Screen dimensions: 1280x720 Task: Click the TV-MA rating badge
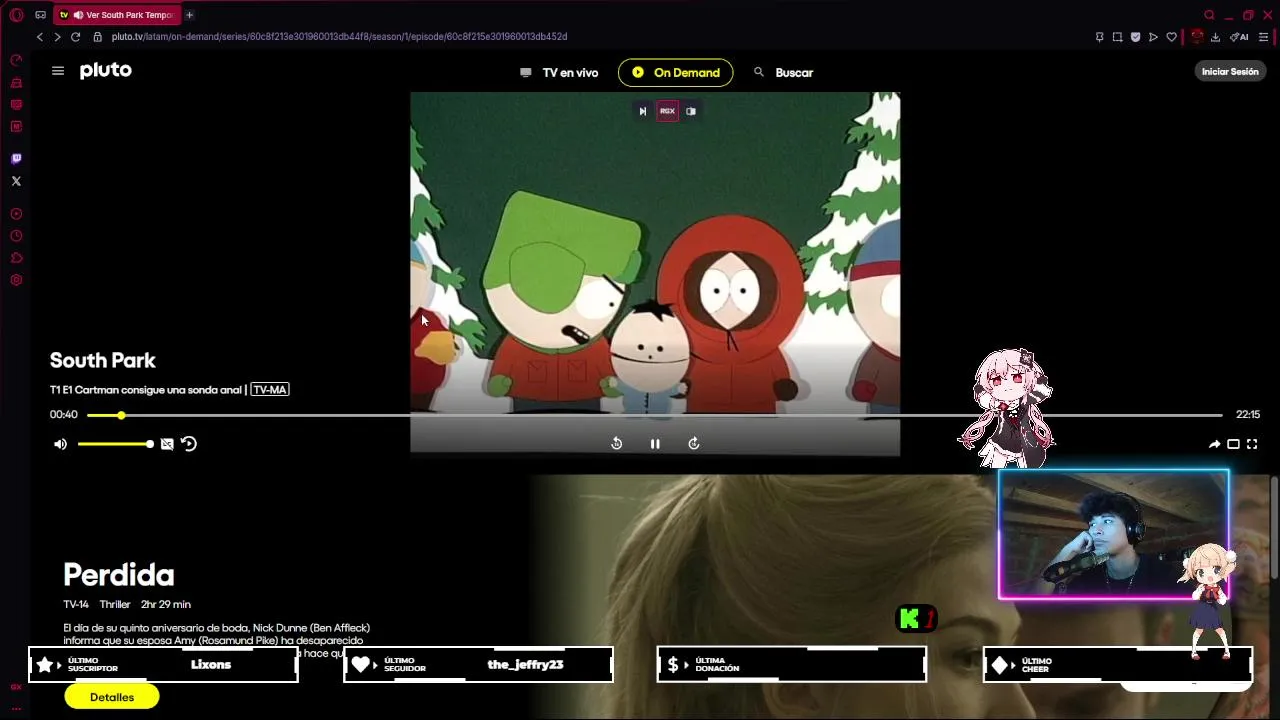(x=270, y=389)
